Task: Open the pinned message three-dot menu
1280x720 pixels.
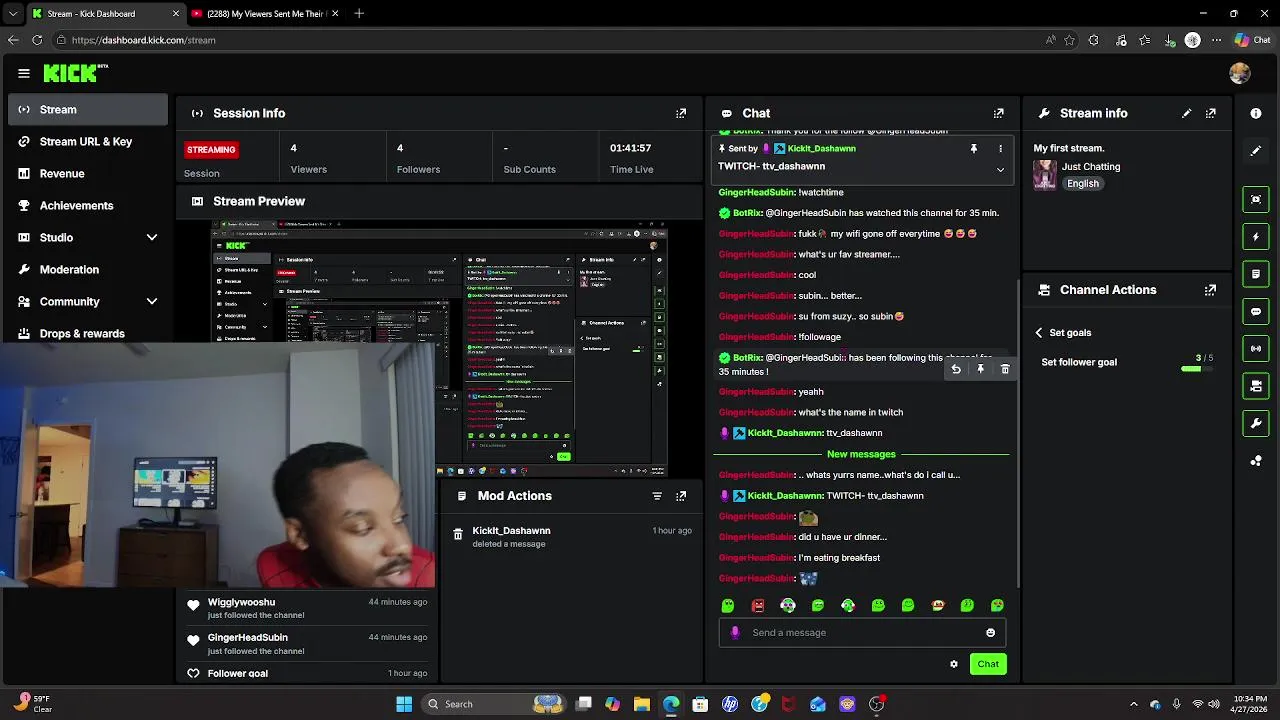Action: pos(1000,149)
